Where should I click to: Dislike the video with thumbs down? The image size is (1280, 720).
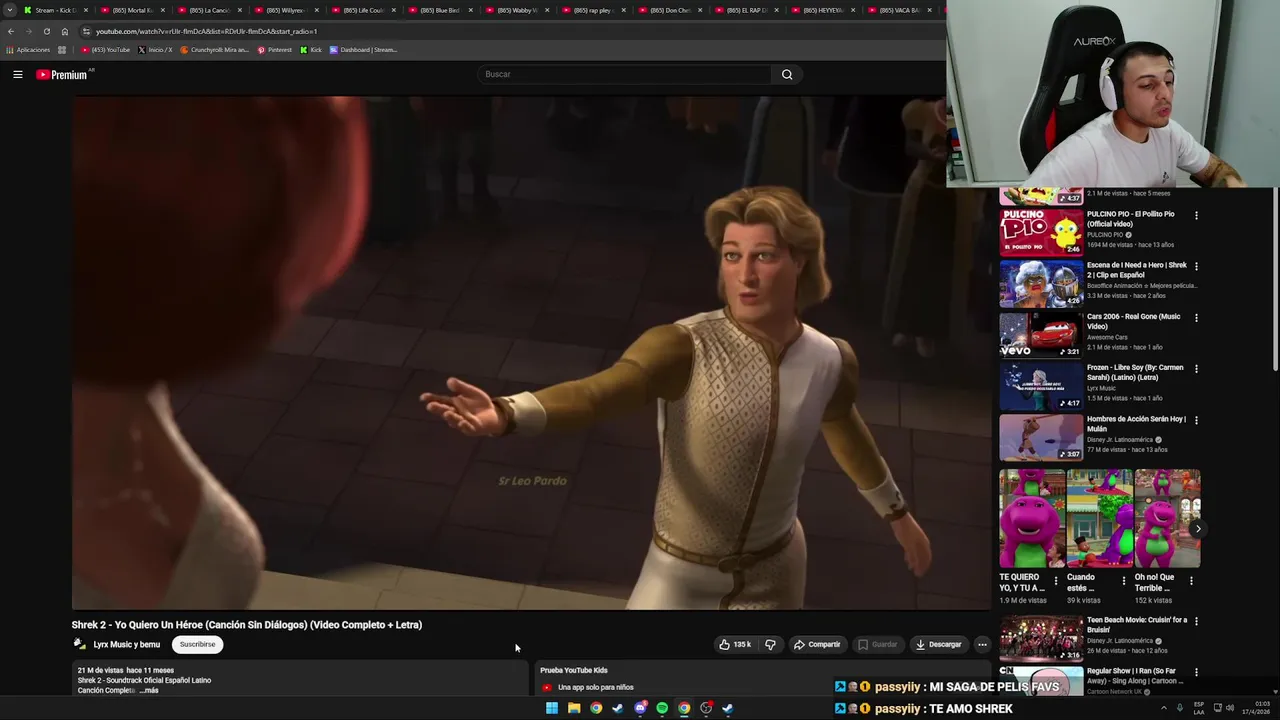pos(770,645)
